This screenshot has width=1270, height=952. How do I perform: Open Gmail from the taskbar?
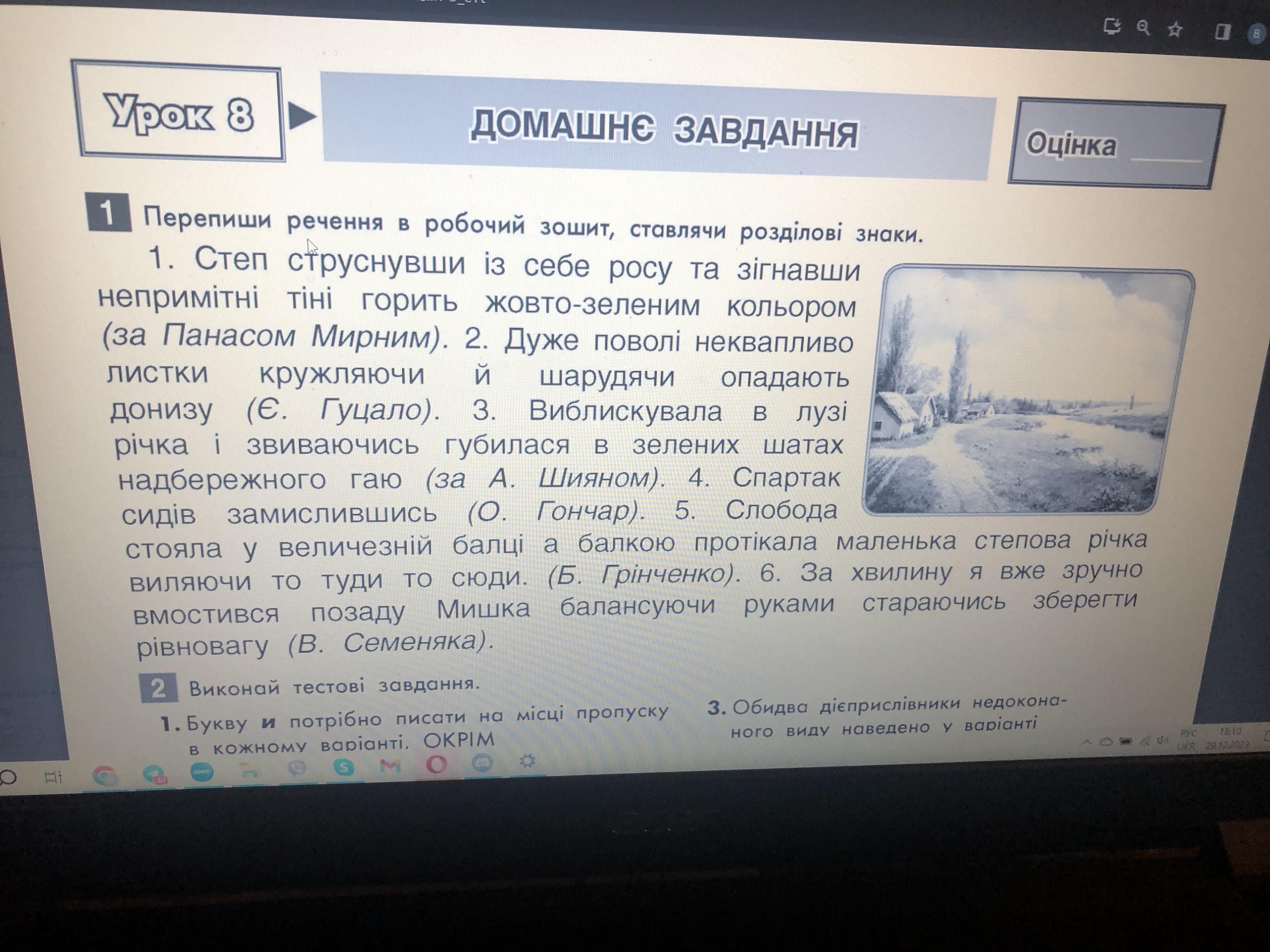coord(390,766)
